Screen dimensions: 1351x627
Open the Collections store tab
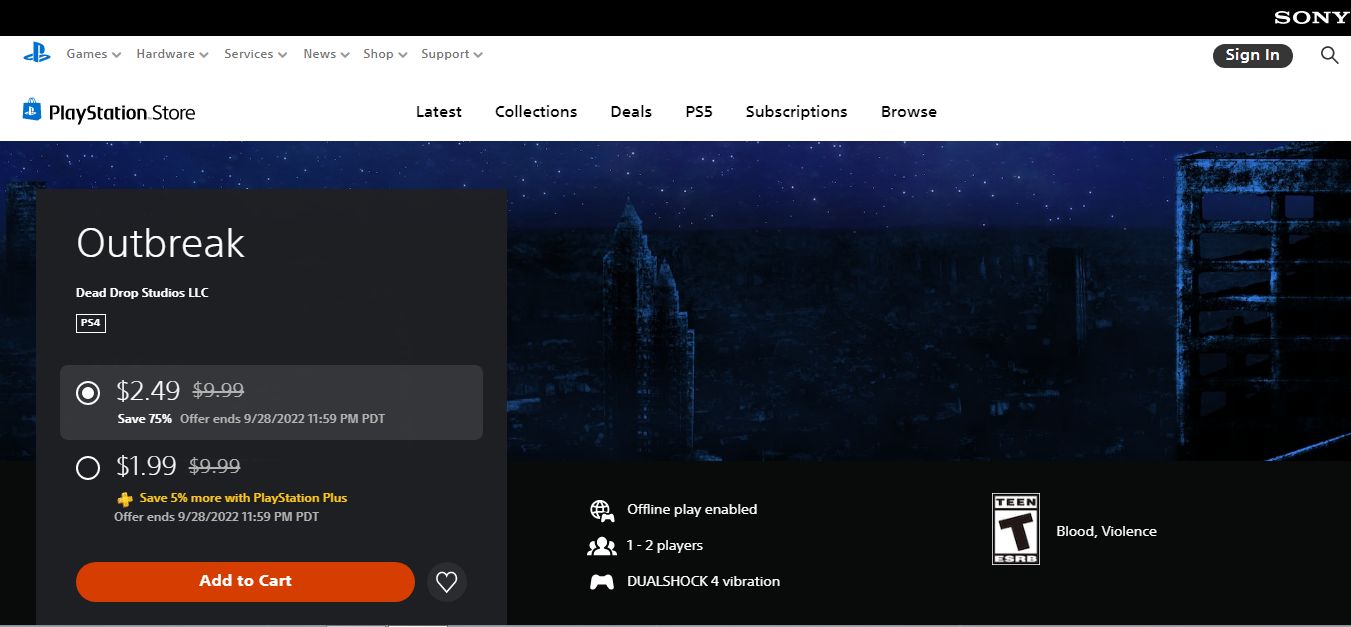pos(536,112)
